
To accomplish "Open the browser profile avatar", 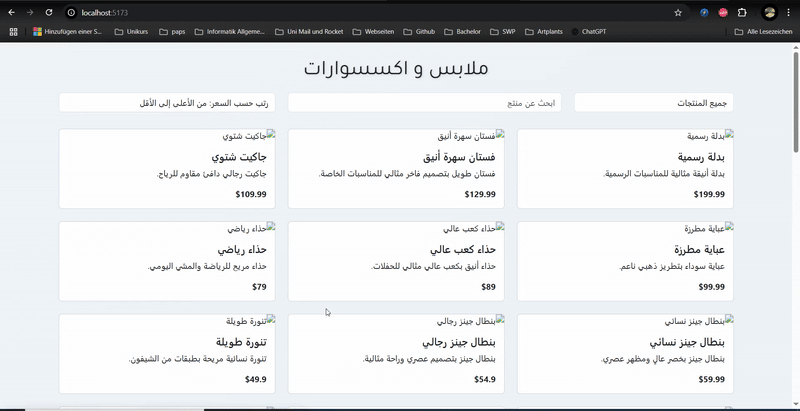I will 769,12.
